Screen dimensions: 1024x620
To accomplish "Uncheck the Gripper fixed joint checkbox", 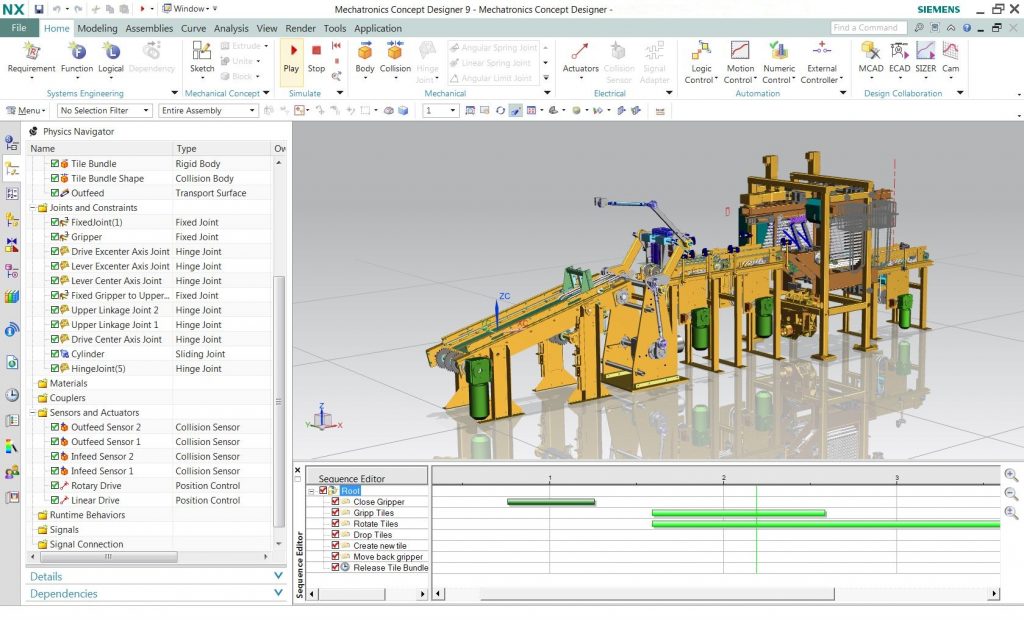I will pos(53,236).
